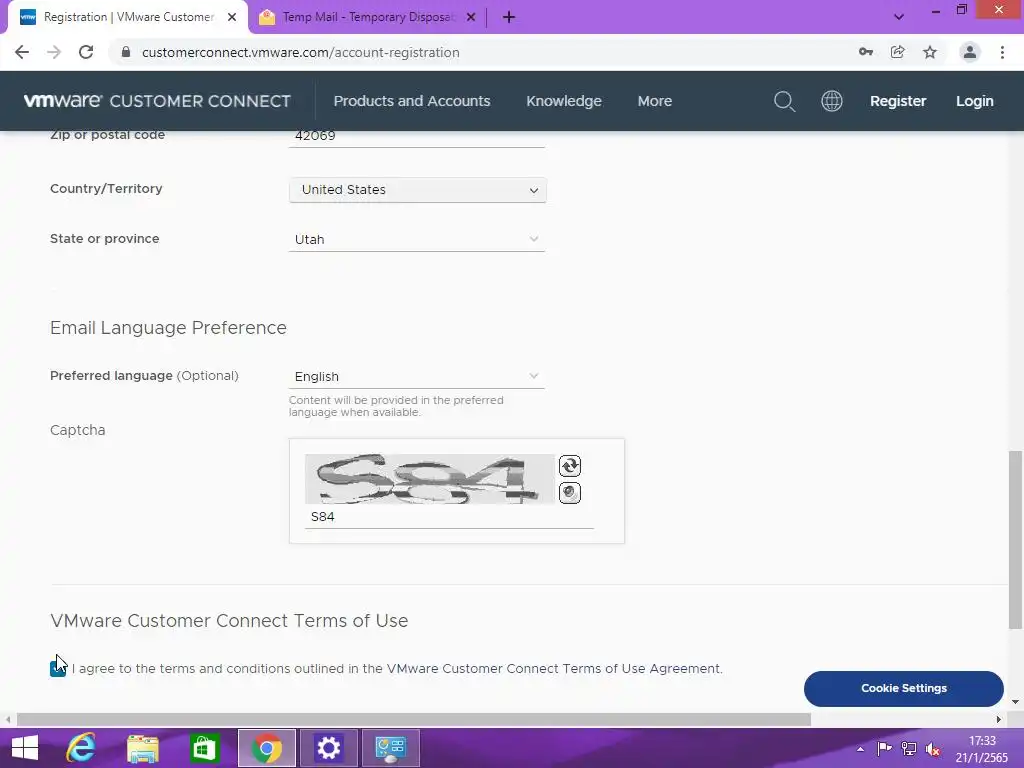1024x768 pixels.
Task: Share this page from address bar
Action: tap(898, 52)
